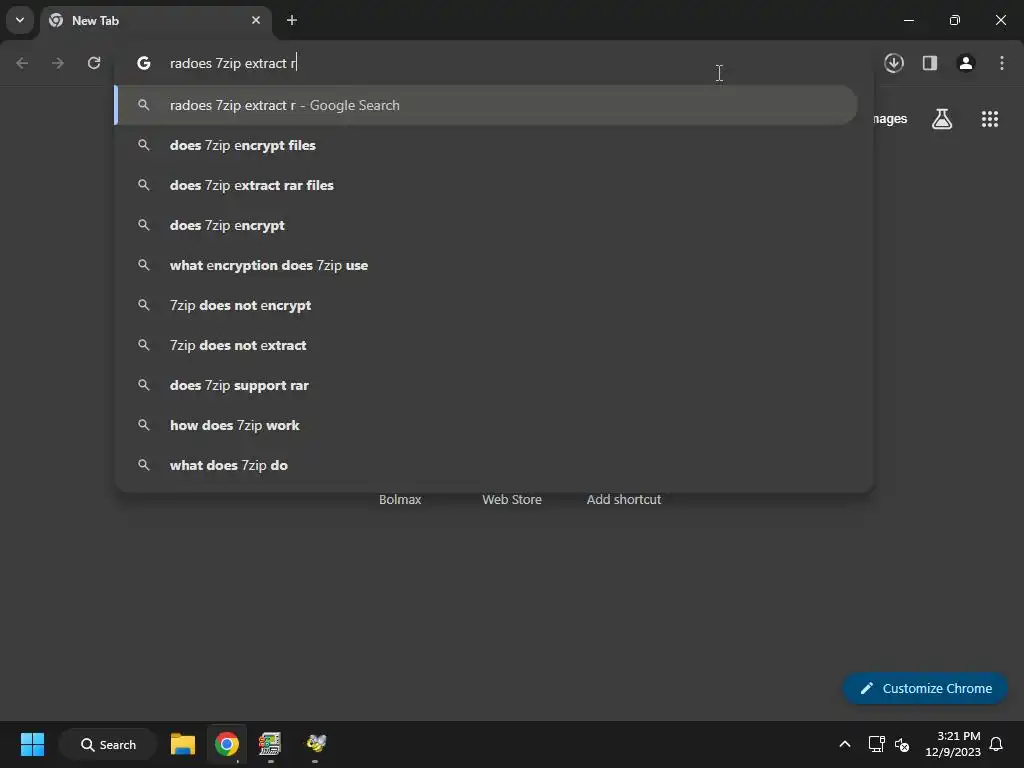Open the Images link
Viewport: 1024px width, 768px height.
click(890, 119)
